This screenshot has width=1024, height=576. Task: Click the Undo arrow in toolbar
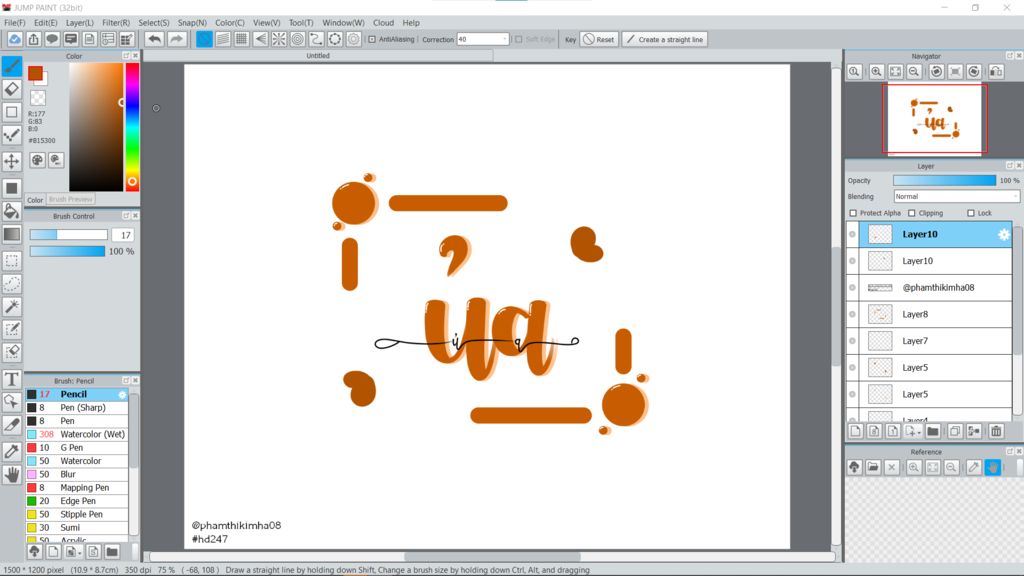154,39
